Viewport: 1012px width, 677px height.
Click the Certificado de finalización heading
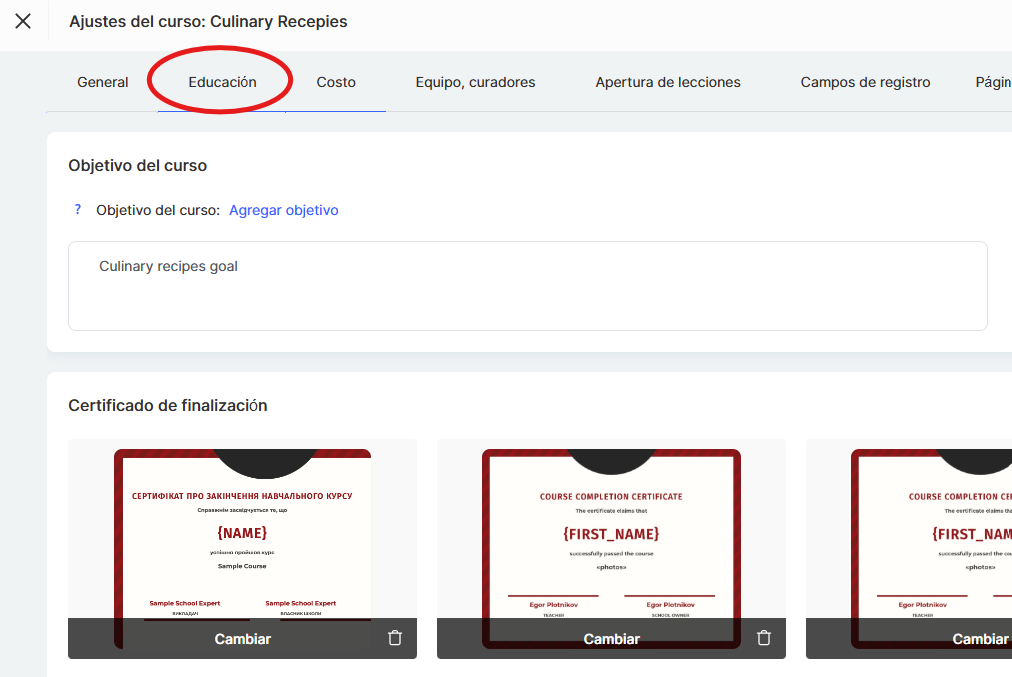tap(168, 405)
